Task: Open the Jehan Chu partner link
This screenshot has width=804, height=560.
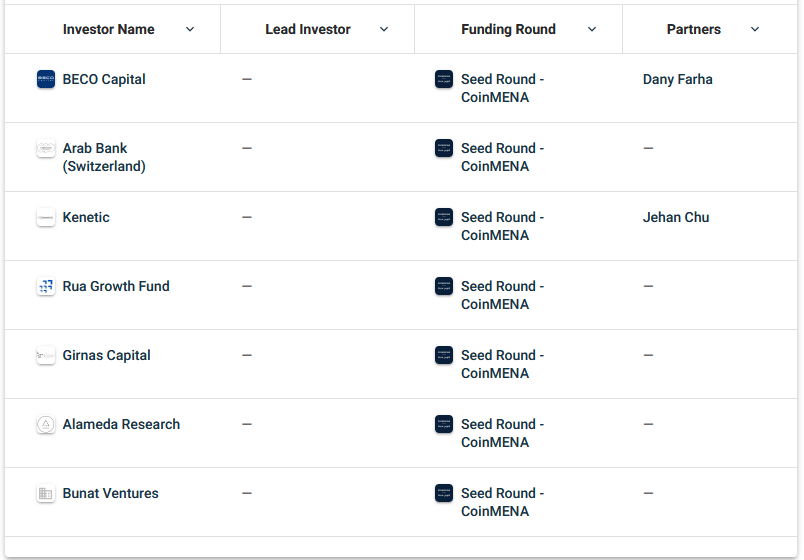Action: 676,217
